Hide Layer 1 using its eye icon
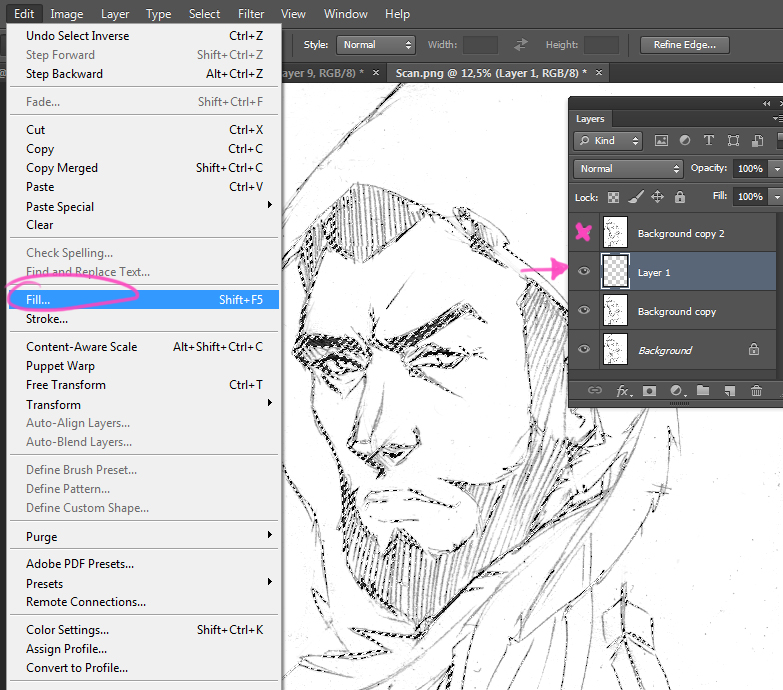This screenshot has width=783, height=690. (585, 271)
